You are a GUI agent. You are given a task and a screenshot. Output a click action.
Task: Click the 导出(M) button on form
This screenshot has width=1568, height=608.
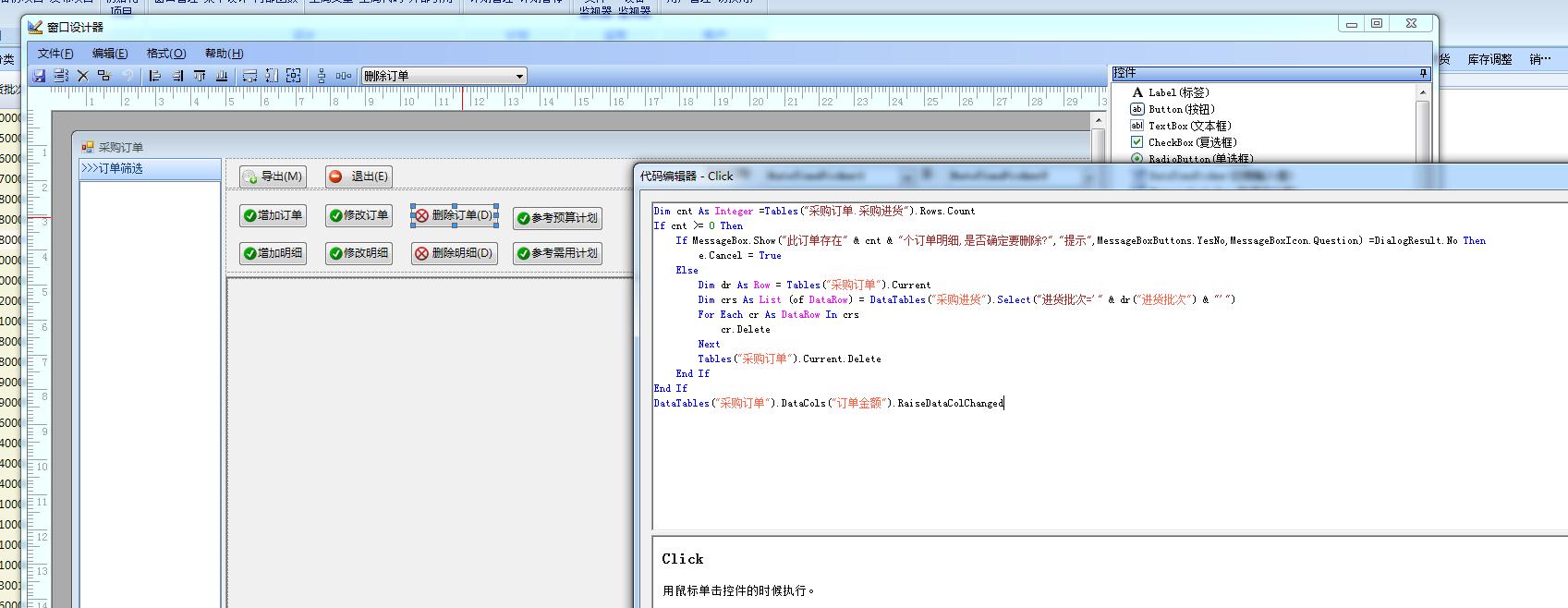[273, 176]
